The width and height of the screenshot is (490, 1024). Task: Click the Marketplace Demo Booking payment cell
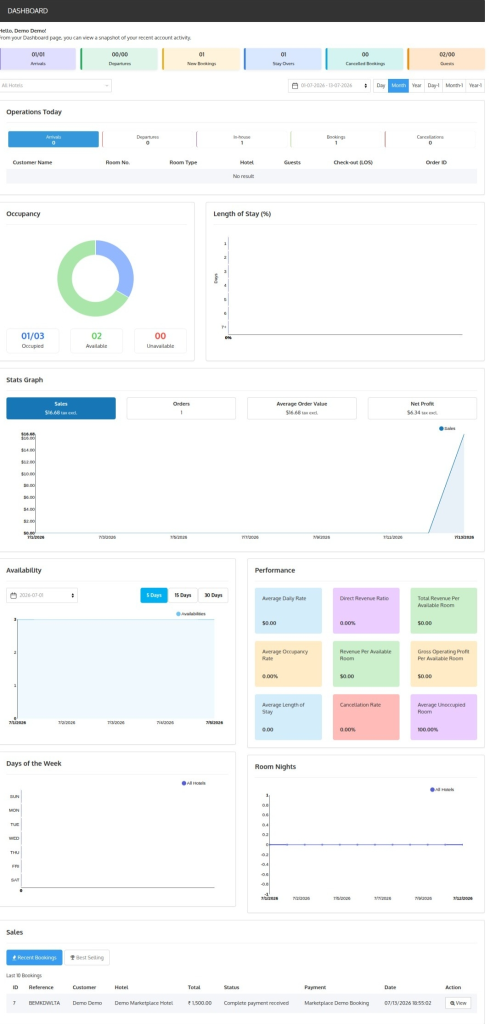[336, 1002]
